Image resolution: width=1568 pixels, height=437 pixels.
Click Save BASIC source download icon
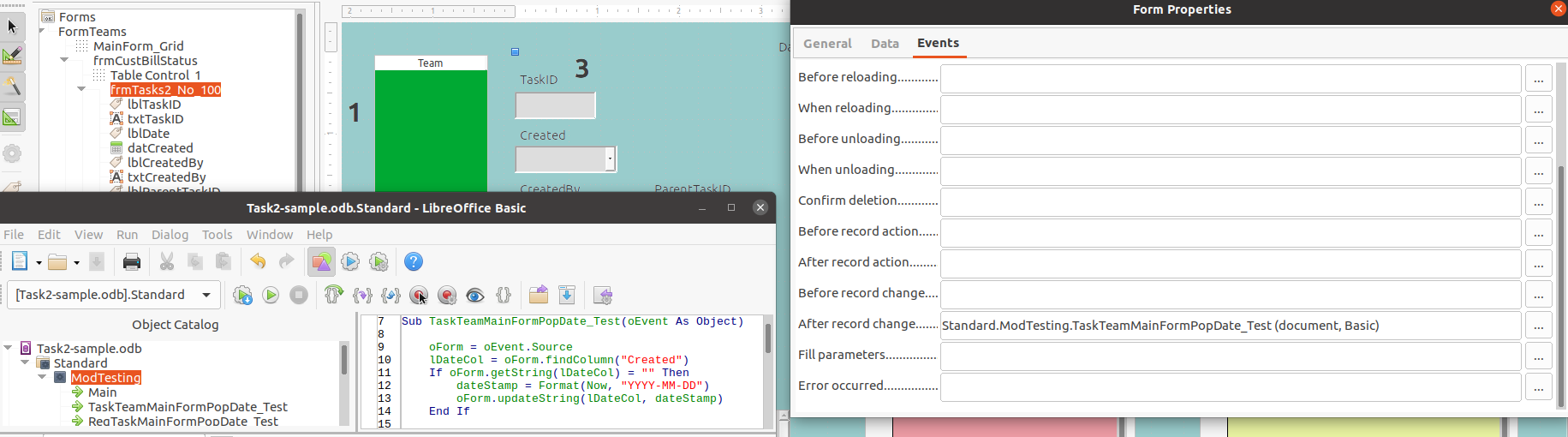point(567,296)
